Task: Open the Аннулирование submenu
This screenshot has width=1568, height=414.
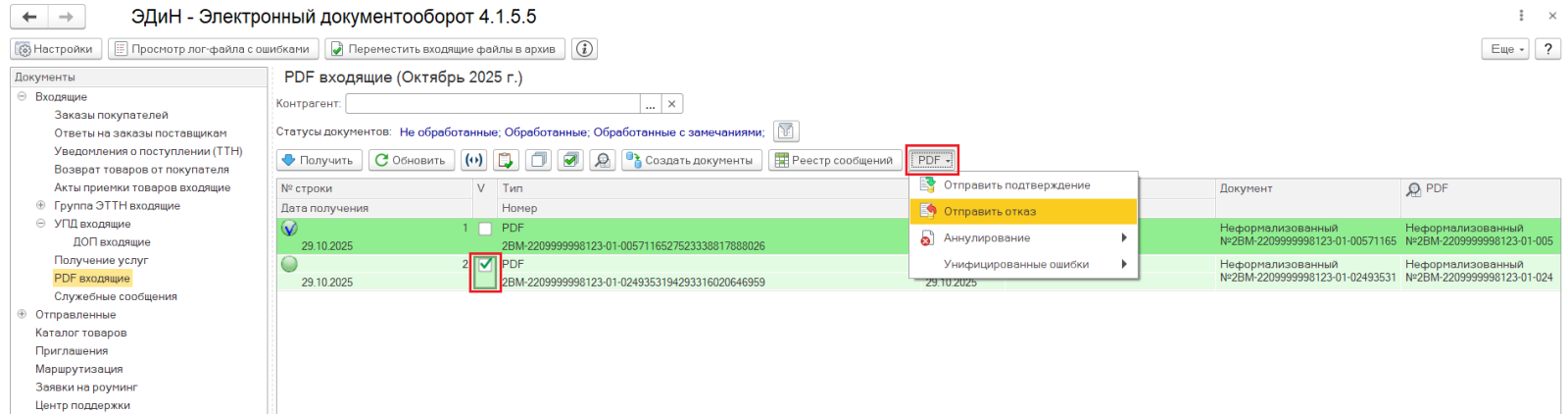Action: 987,237
